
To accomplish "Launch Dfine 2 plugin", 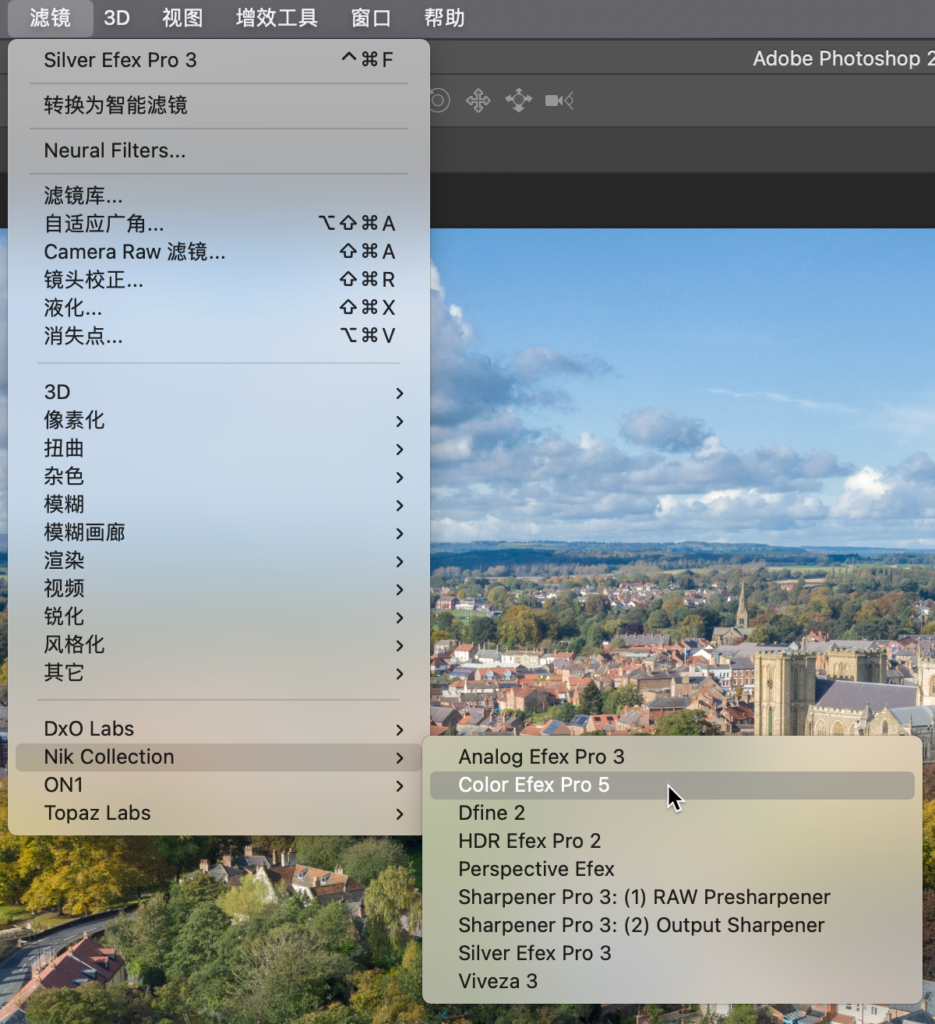I will pyautogui.click(x=672, y=813).
